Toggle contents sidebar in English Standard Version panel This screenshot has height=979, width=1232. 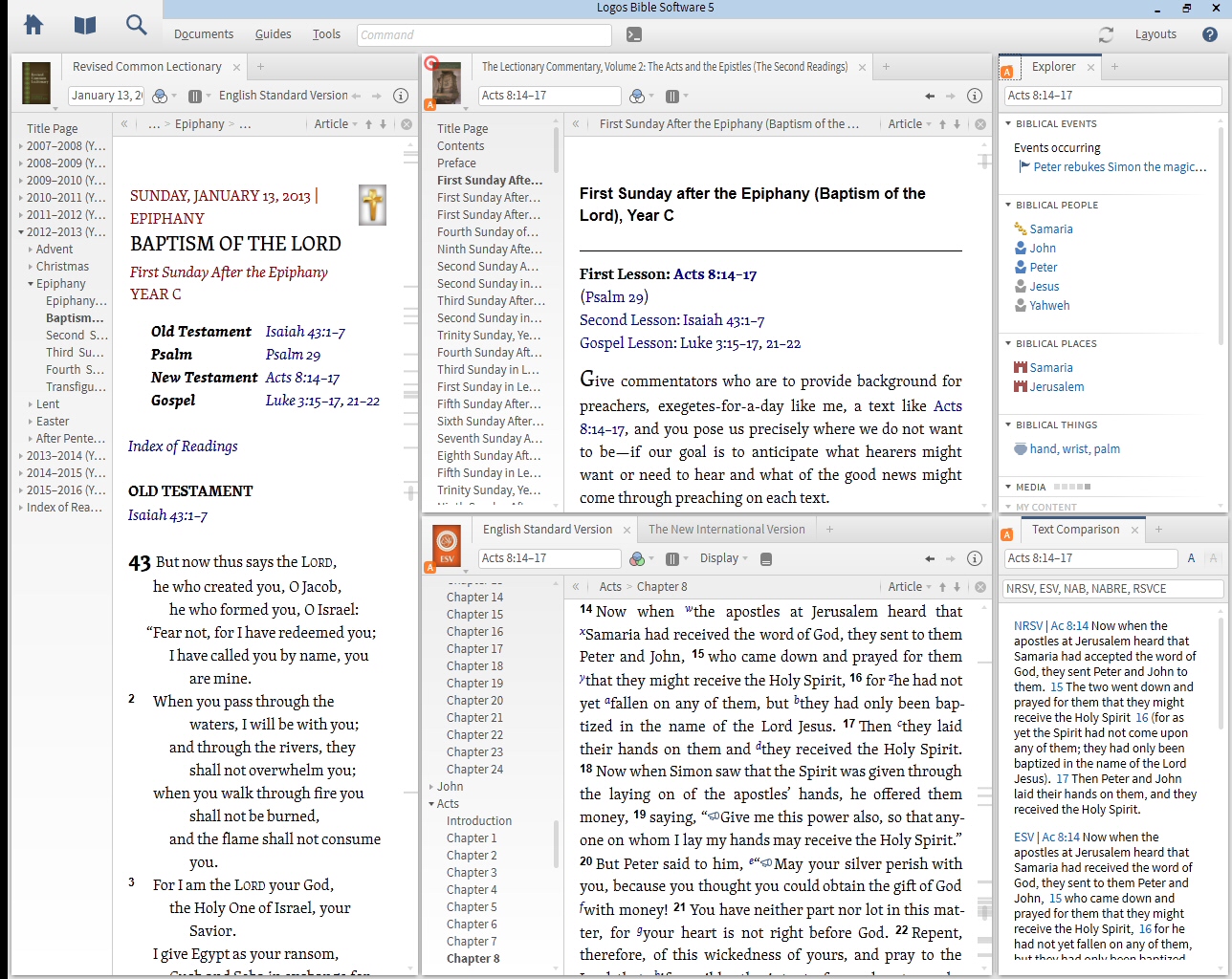(576, 587)
